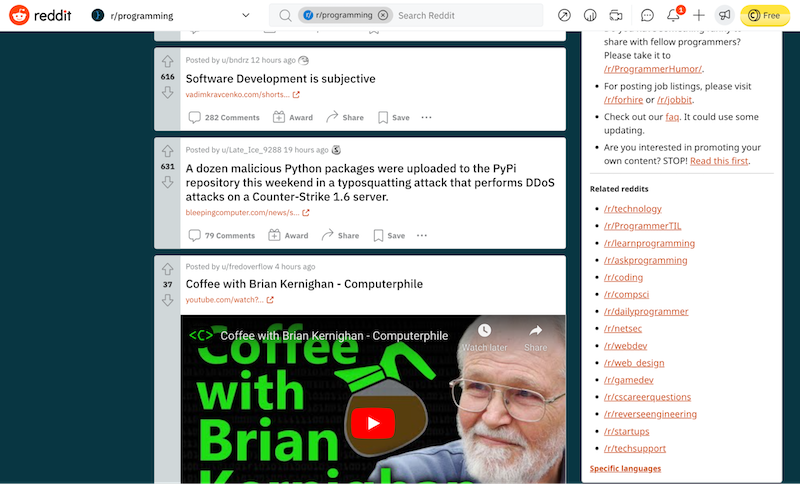Open more options on malicious Python post
The height and width of the screenshot is (484, 800).
(x=422, y=236)
